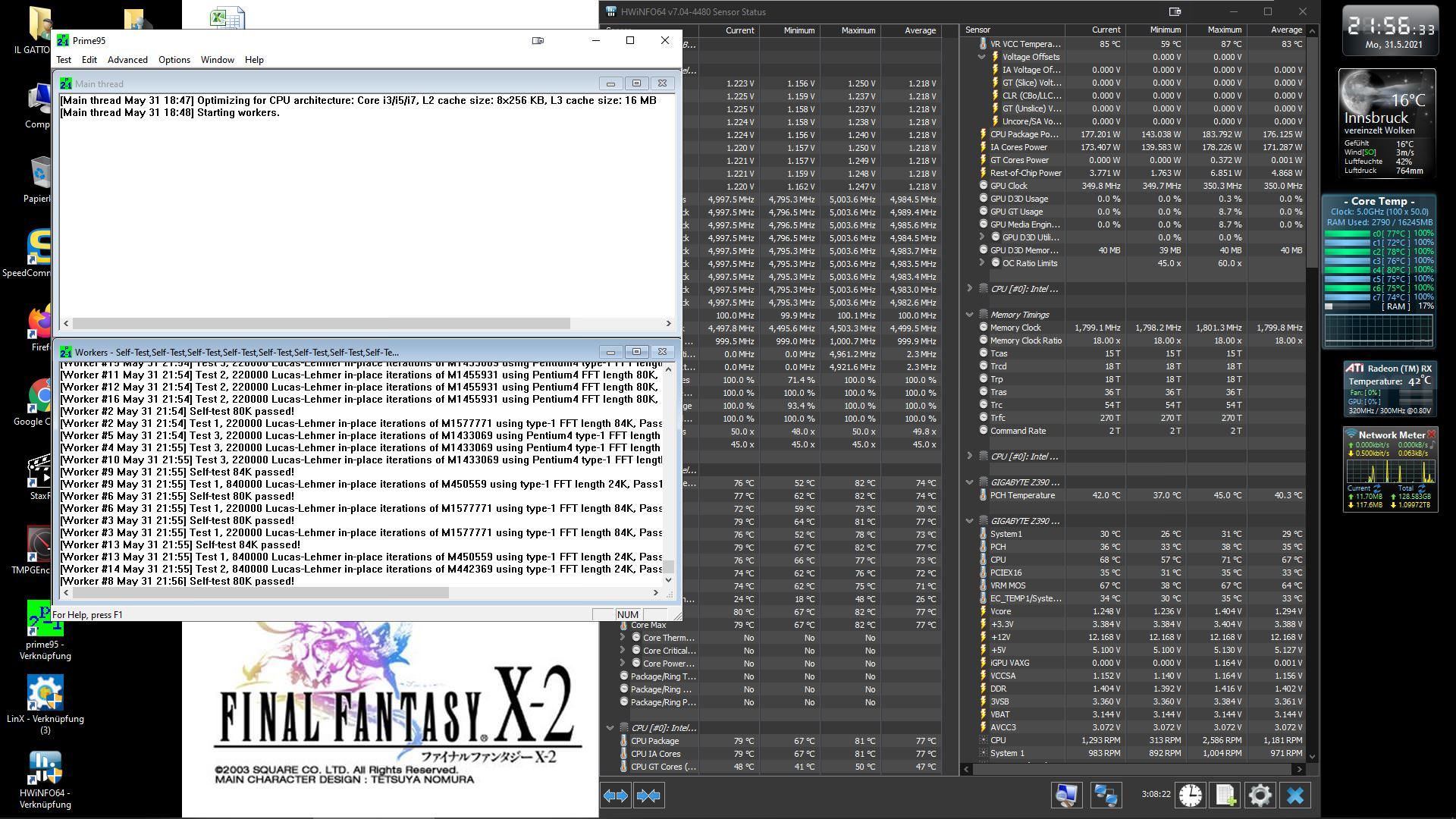Collapse GIGABYTE Z390 section with PCH Temperature
The width and height of the screenshot is (1456, 819).
tap(969, 482)
